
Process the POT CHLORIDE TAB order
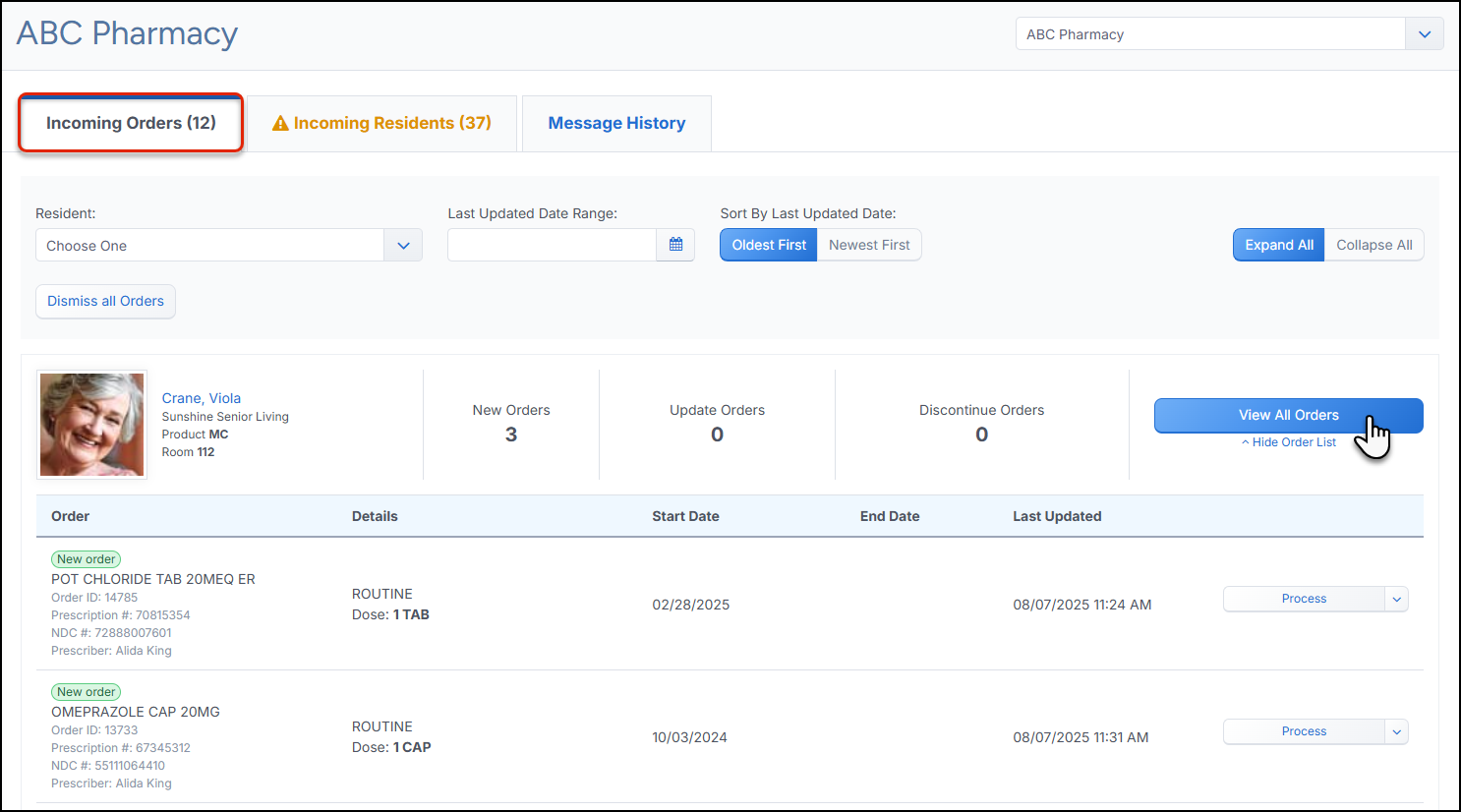(1304, 599)
